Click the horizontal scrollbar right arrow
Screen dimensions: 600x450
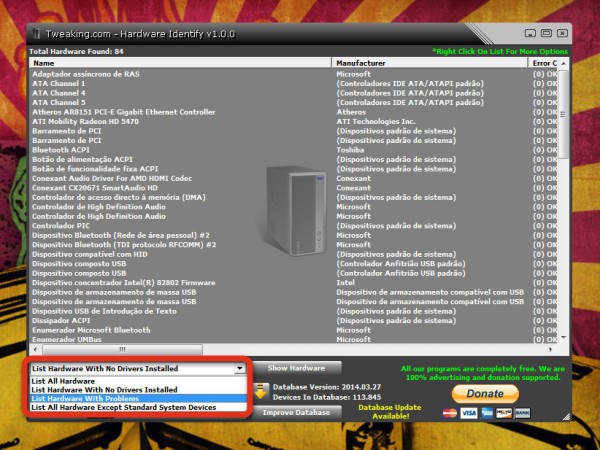click(551, 349)
